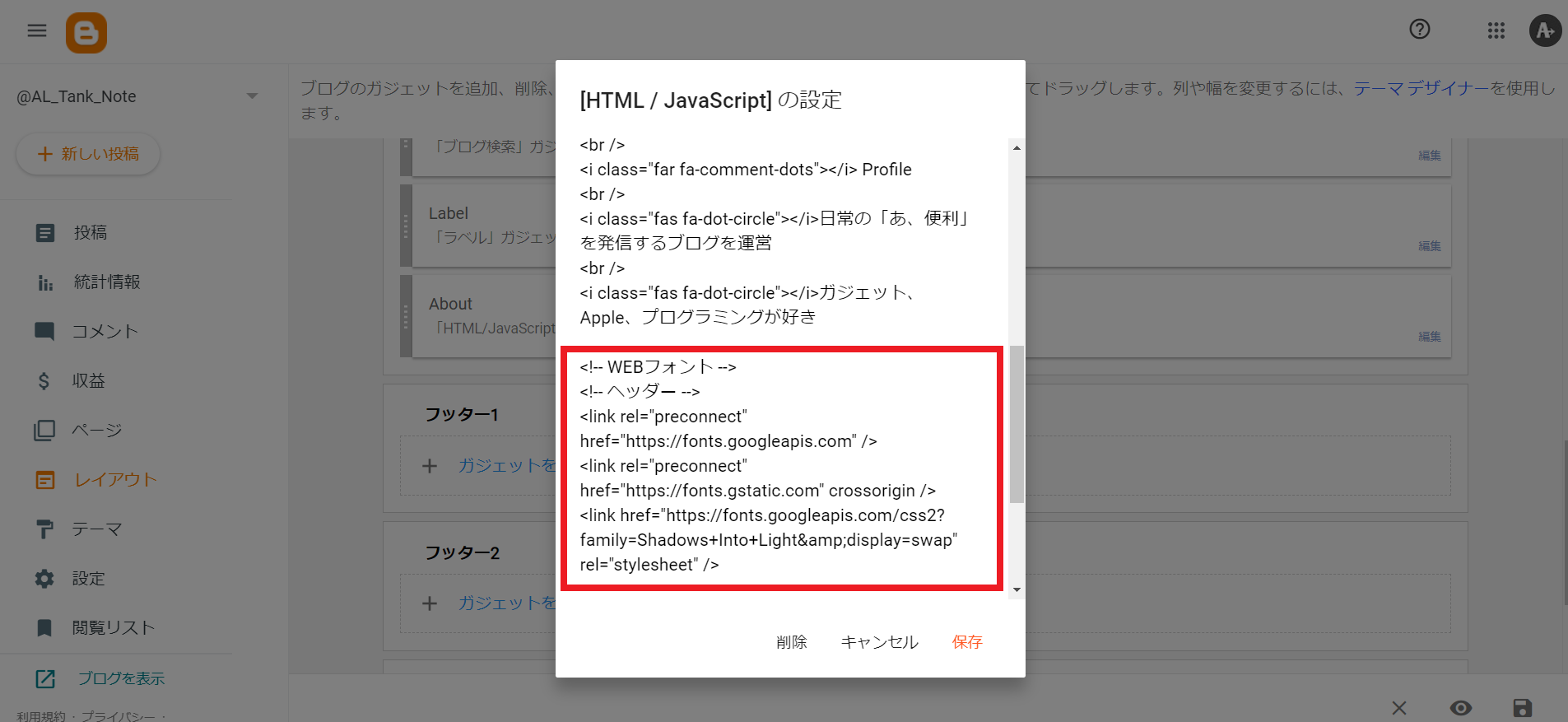This screenshot has width=1568, height=722.
Task: Click the ブログを表示 external link icon
Action: (45, 679)
